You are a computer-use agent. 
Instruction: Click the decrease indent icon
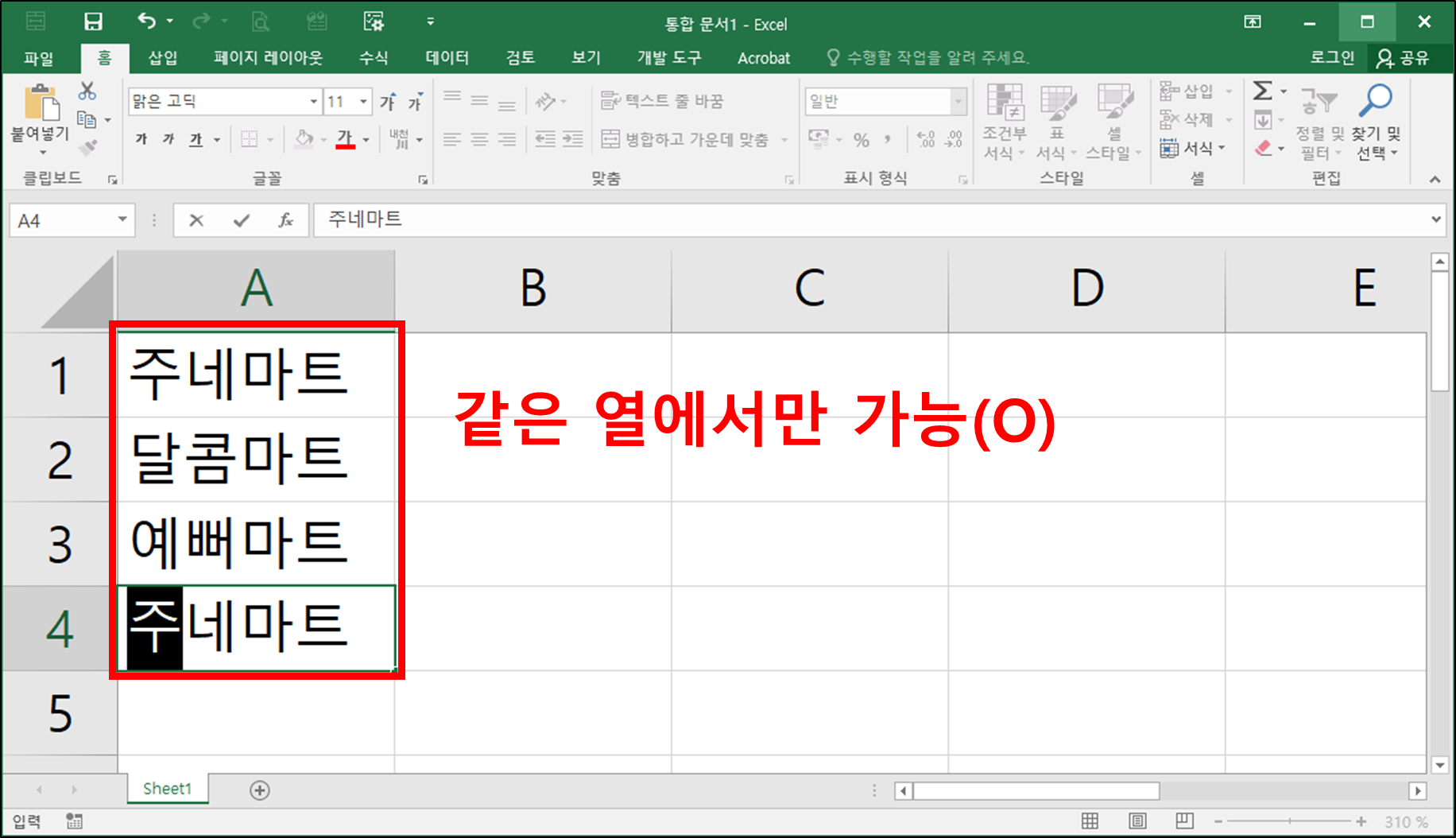pyautogui.click(x=545, y=139)
